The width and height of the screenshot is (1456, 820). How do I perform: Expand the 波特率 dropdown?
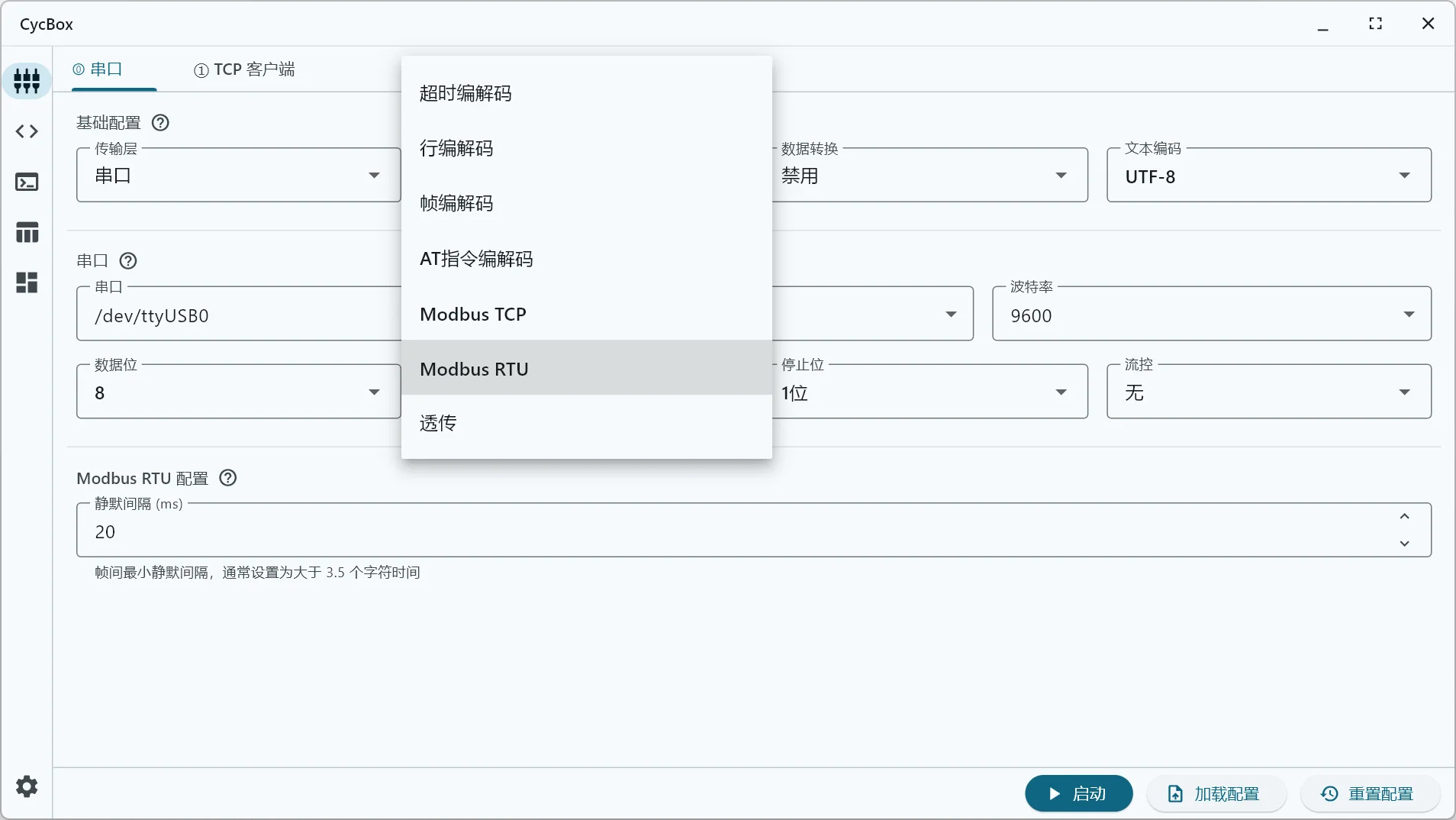pyautogui.click(x=1211, y=315)
